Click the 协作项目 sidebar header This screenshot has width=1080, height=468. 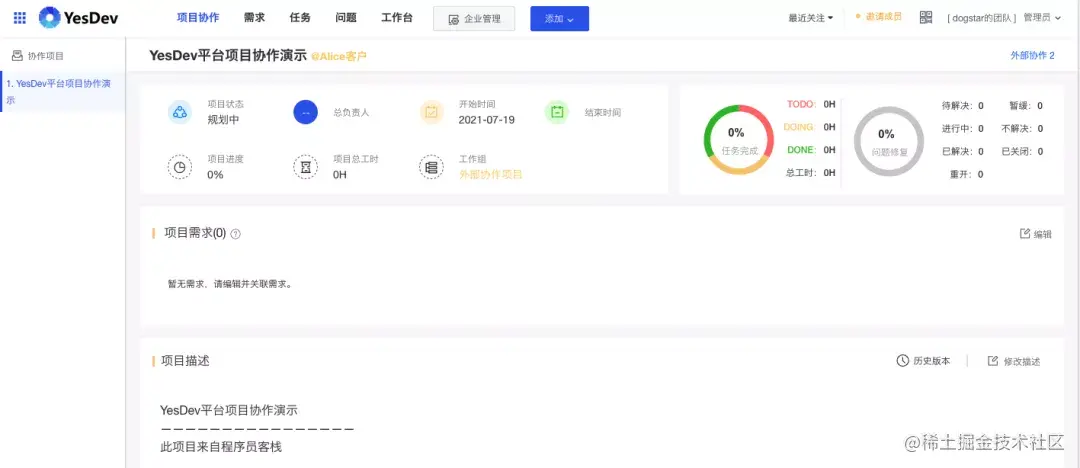point(38,56)
